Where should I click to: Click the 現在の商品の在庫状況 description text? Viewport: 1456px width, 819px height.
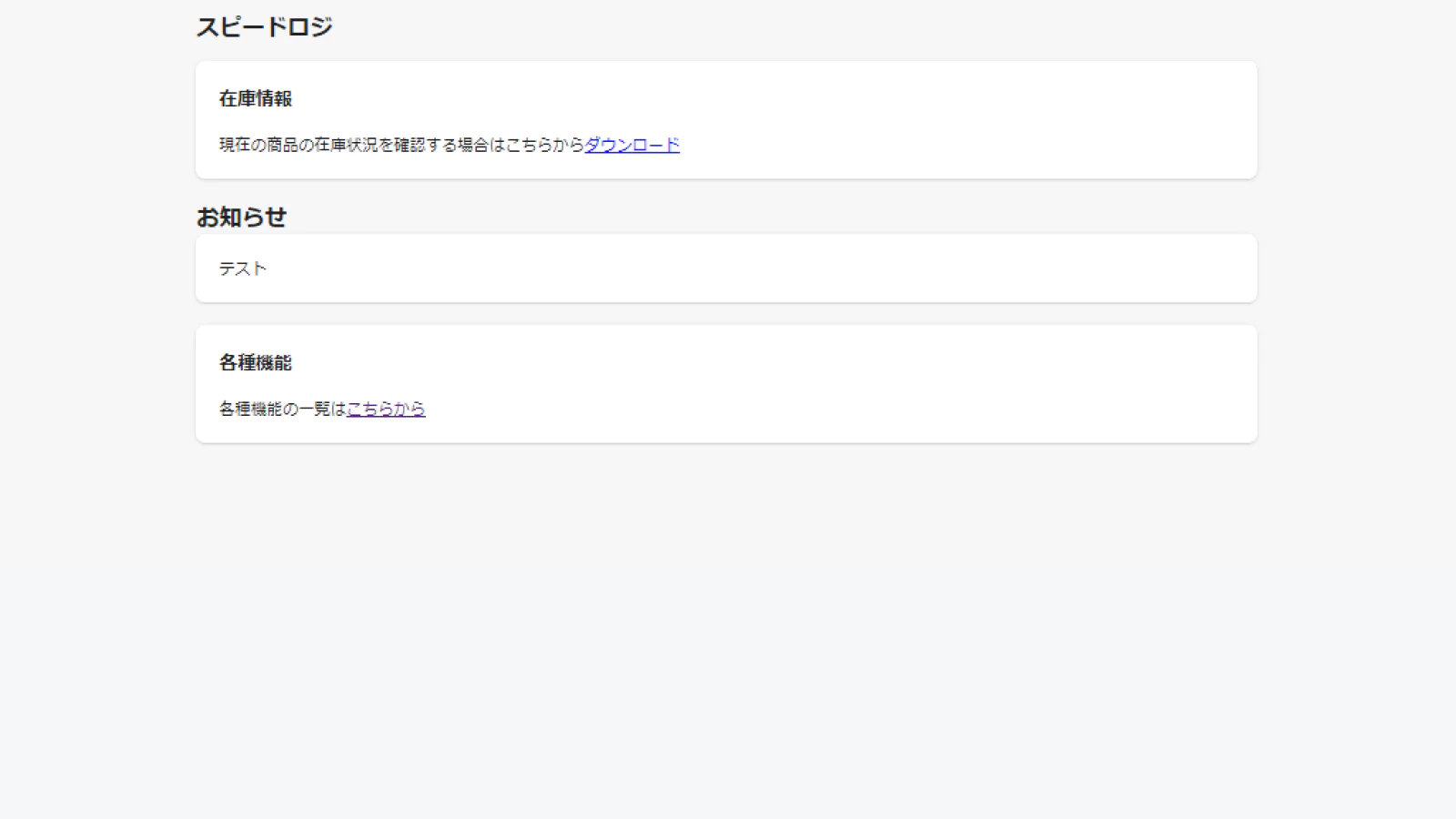[400, 145]
